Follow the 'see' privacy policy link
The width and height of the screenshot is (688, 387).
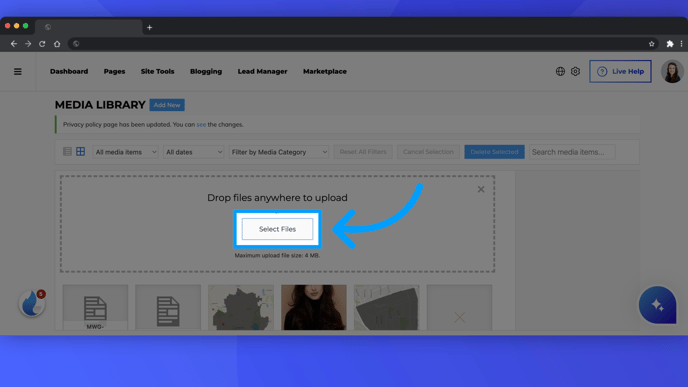pyautogui.click(x=201, y=125)
